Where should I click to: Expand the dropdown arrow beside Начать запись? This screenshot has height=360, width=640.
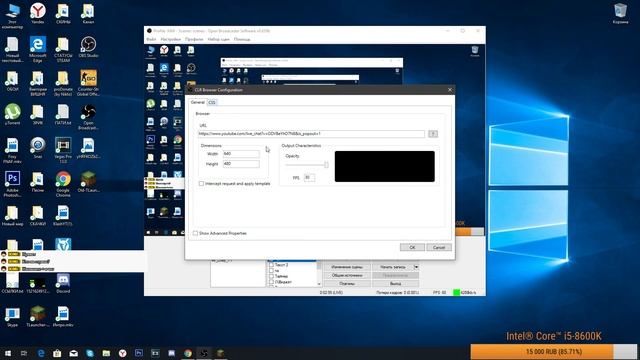click(416, 267)
